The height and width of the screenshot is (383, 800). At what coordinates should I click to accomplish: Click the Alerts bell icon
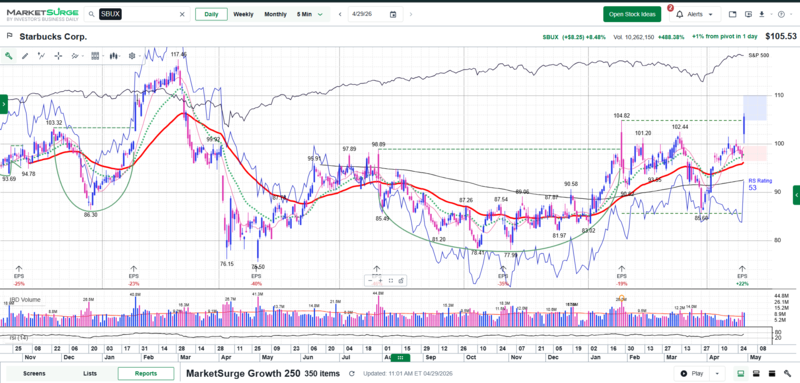coord(680,14)
